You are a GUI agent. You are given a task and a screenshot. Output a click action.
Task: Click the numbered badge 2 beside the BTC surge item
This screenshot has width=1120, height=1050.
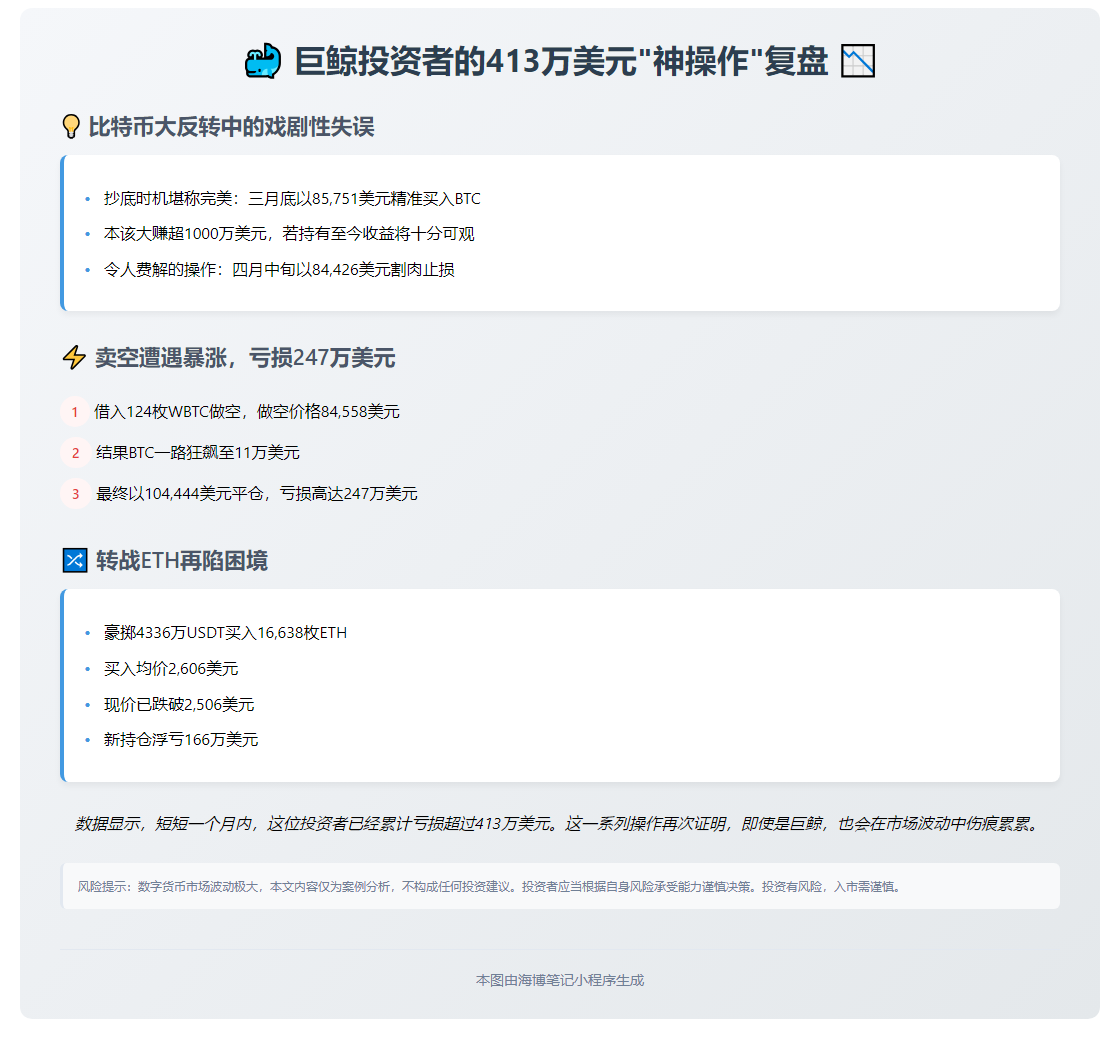75,452
